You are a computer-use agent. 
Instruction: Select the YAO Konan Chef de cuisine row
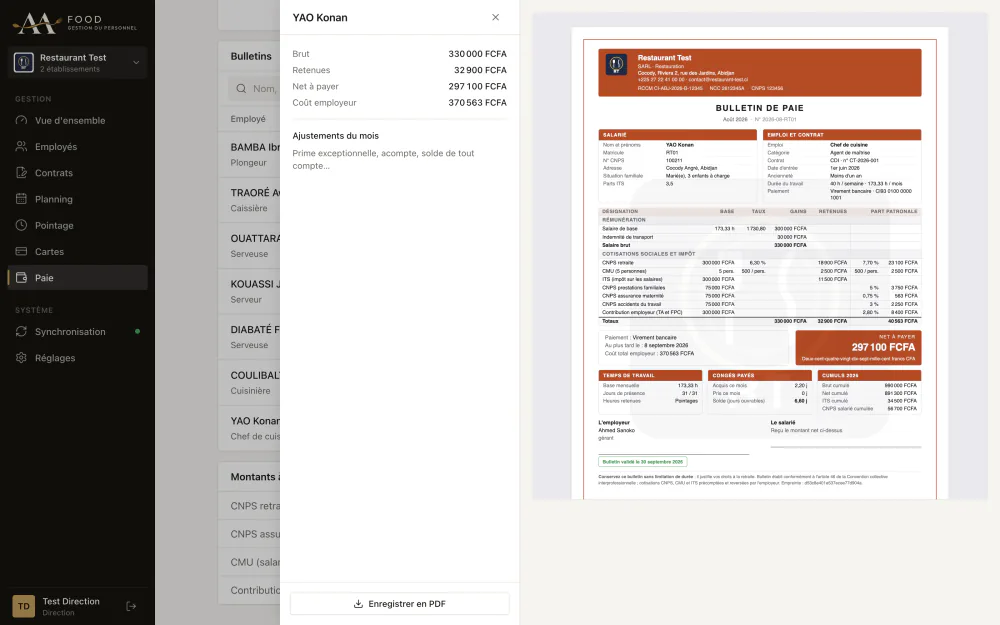coord(250,428)
